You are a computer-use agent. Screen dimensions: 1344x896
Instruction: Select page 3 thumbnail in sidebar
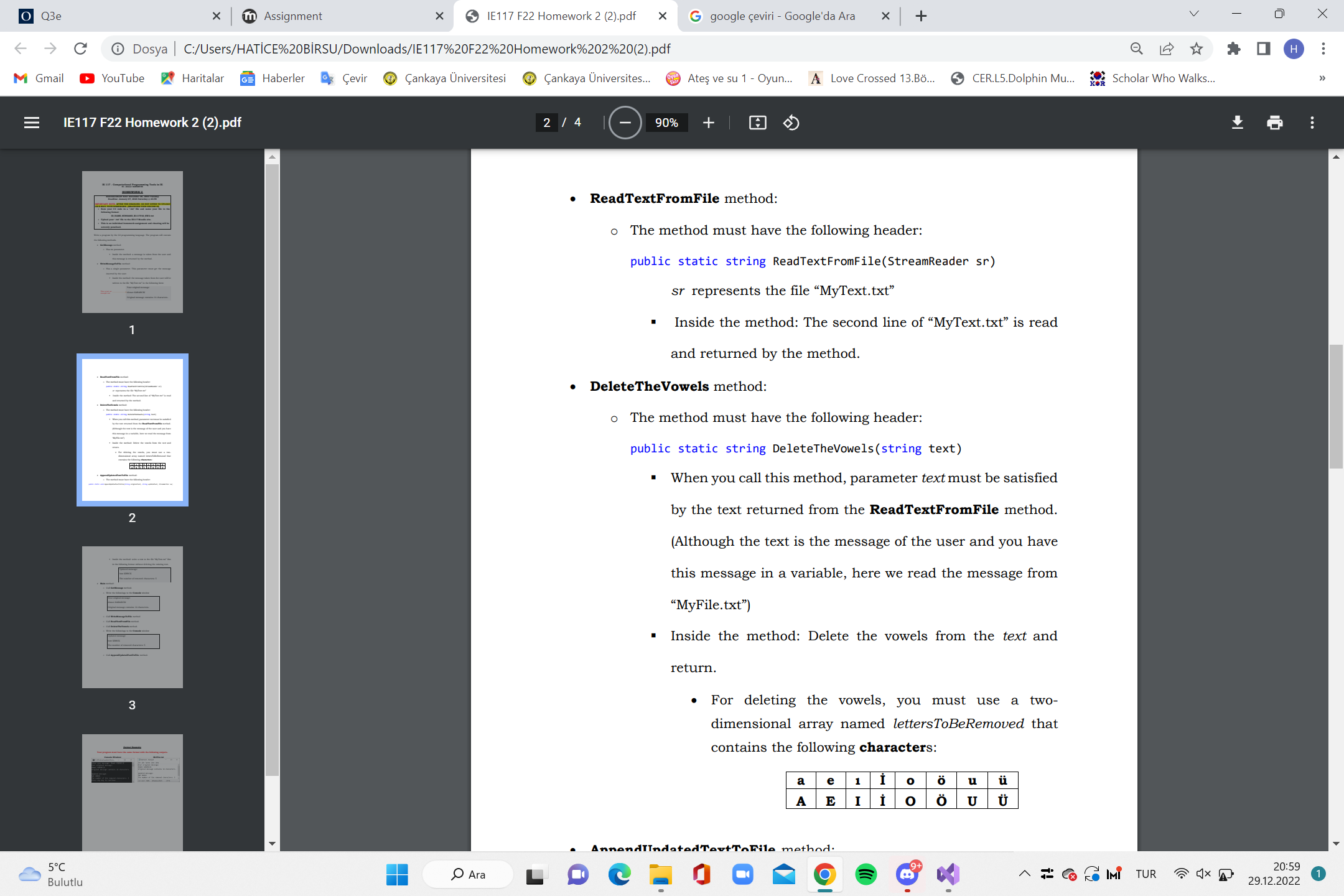pos(132,617)
